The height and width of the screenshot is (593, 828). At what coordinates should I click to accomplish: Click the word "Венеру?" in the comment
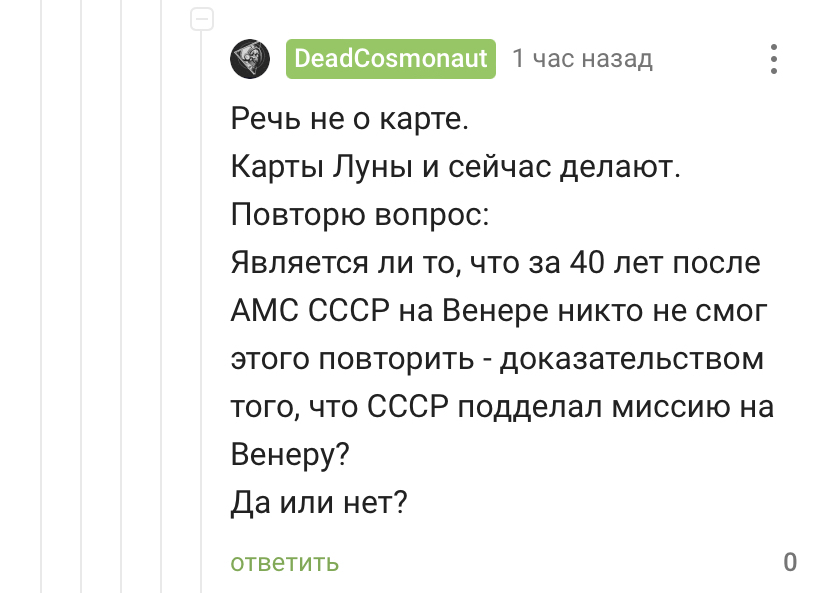coord(290,455)
